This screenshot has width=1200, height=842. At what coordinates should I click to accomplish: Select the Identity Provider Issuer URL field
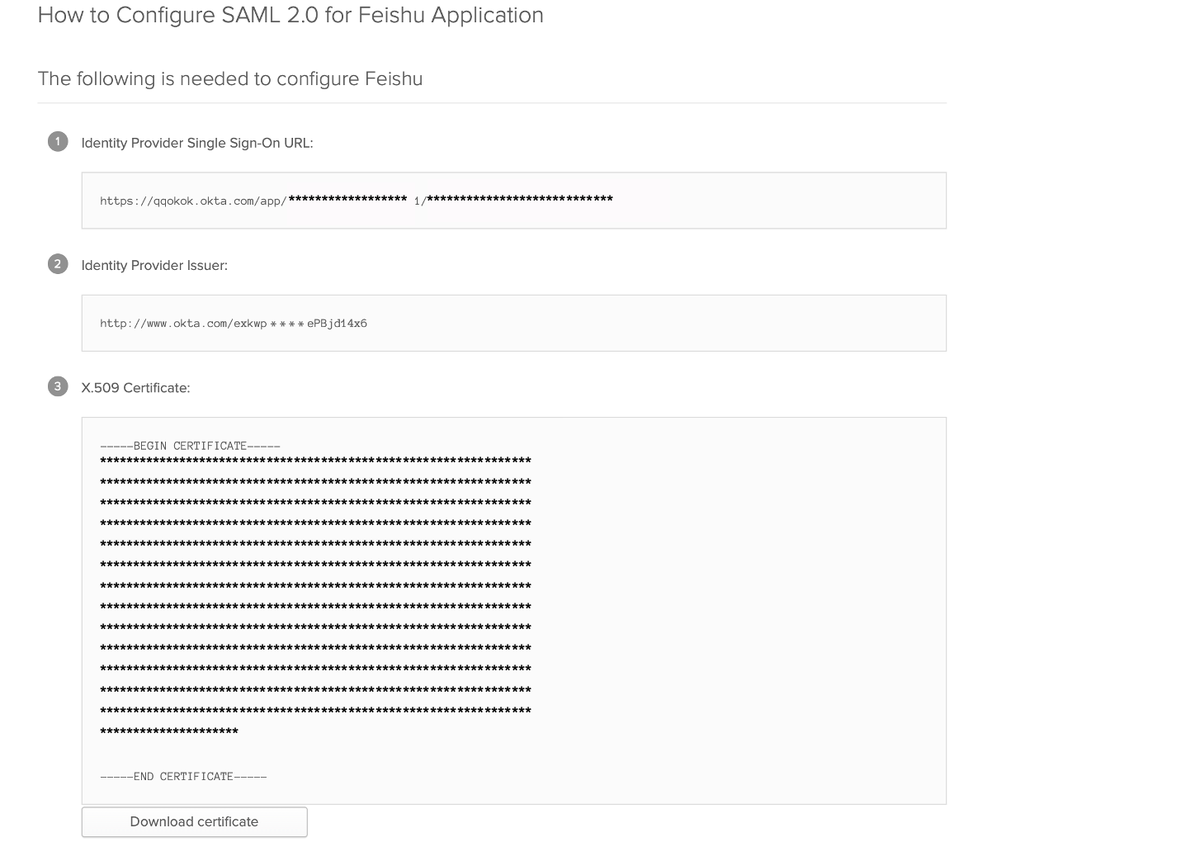coord(512,322)
